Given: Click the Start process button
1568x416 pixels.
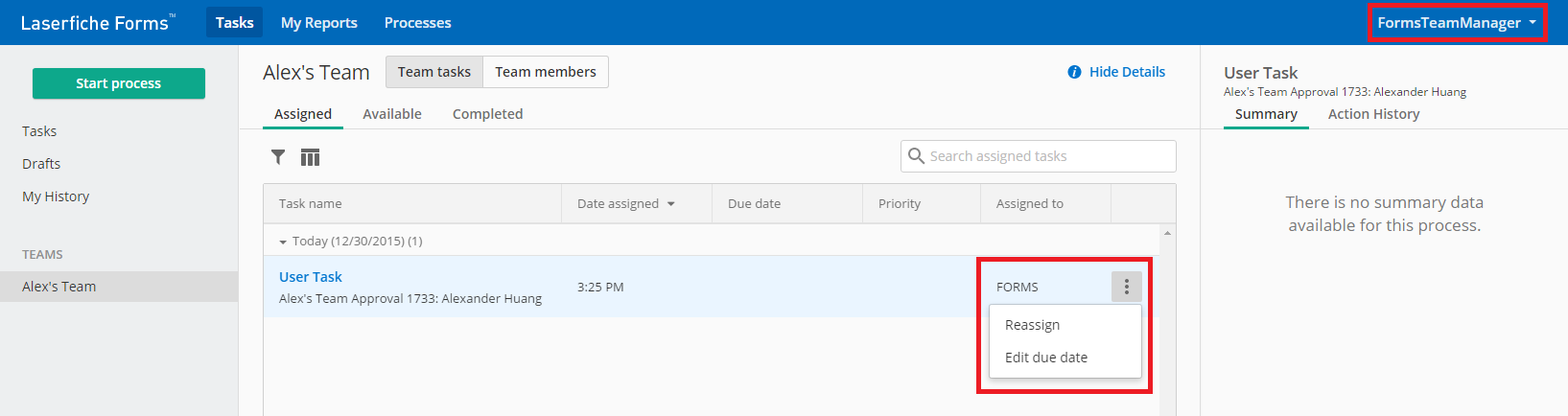Looking at the screenshot, I should (x=119, y=83).
